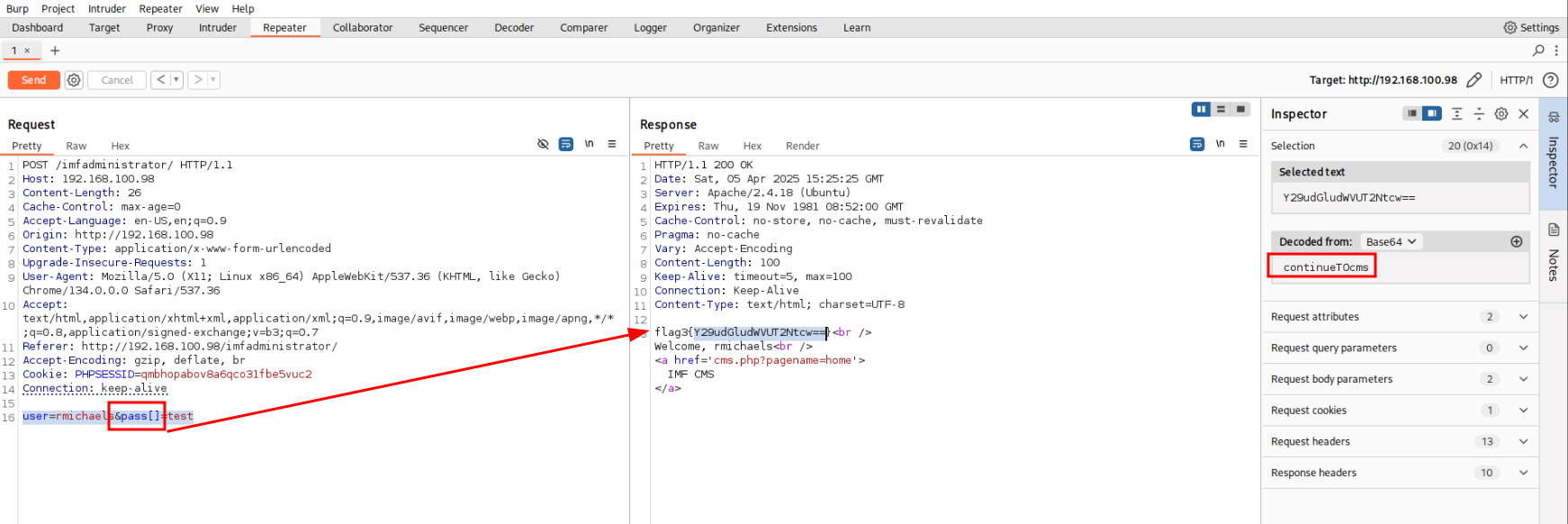Go forward to next request in history
This screenshot has width=1568, height=524.
click(198, 80)
